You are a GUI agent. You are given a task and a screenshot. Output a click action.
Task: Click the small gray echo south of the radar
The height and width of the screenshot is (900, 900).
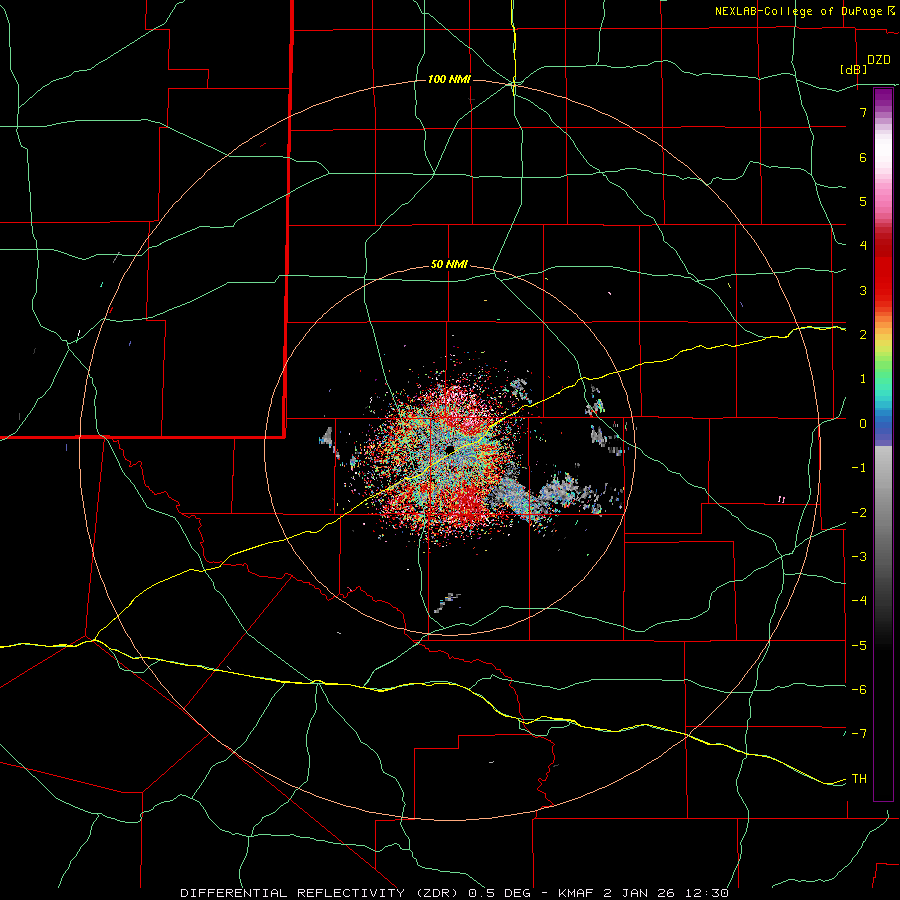coord(447,602)
